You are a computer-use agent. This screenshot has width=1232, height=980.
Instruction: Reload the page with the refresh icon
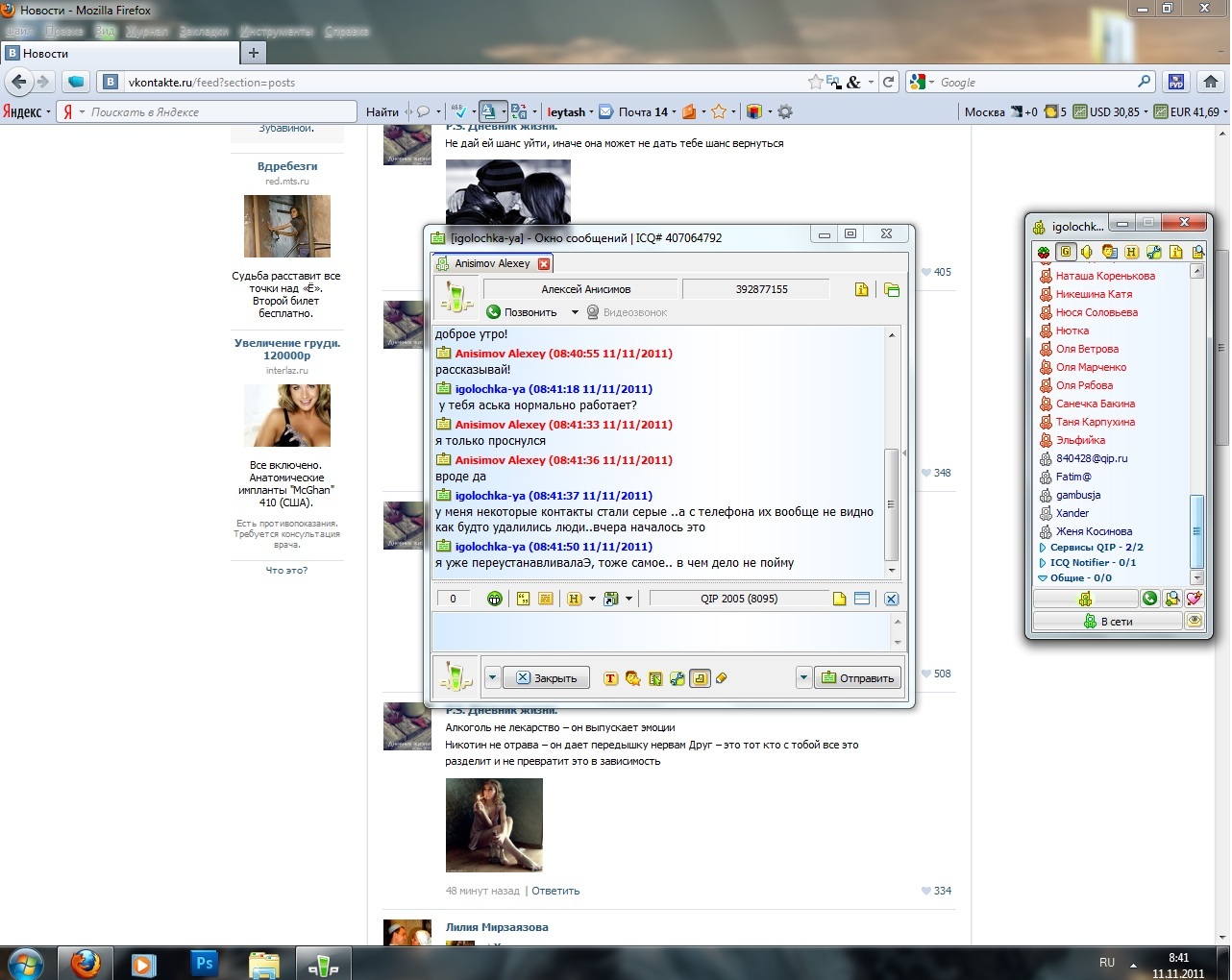click(x=889, y=83)
